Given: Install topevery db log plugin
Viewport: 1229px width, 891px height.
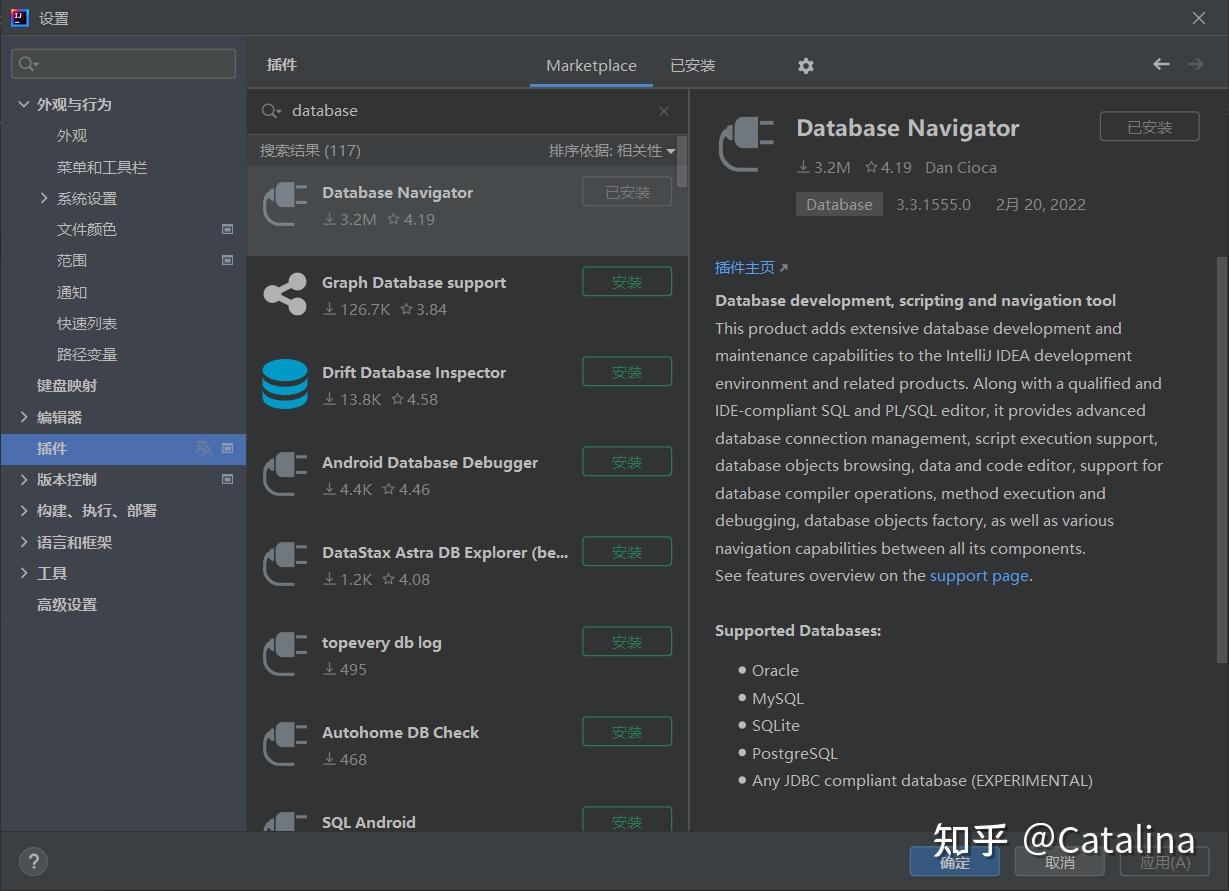Looking at the screenshot, I should pyautogui.click(x=627, y=642).
